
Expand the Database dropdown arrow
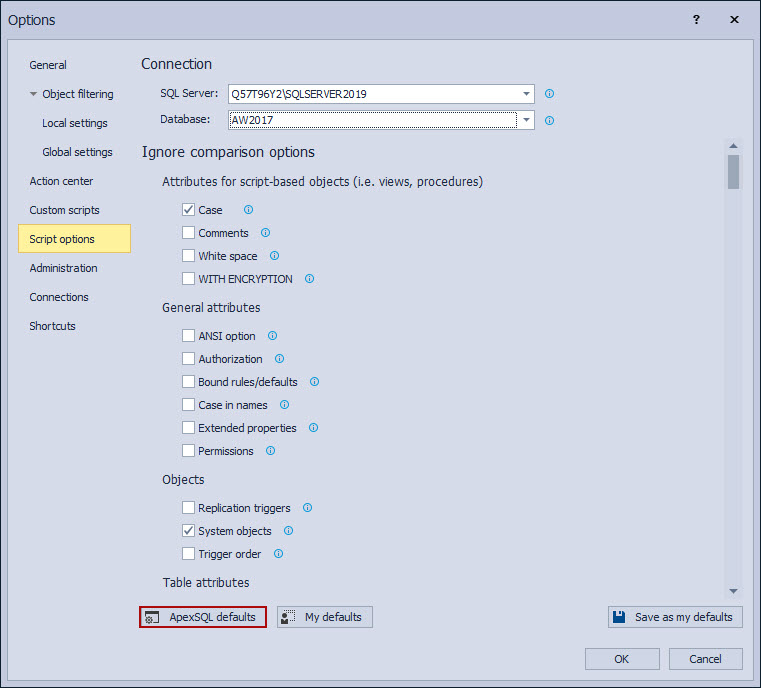(526, 120)
